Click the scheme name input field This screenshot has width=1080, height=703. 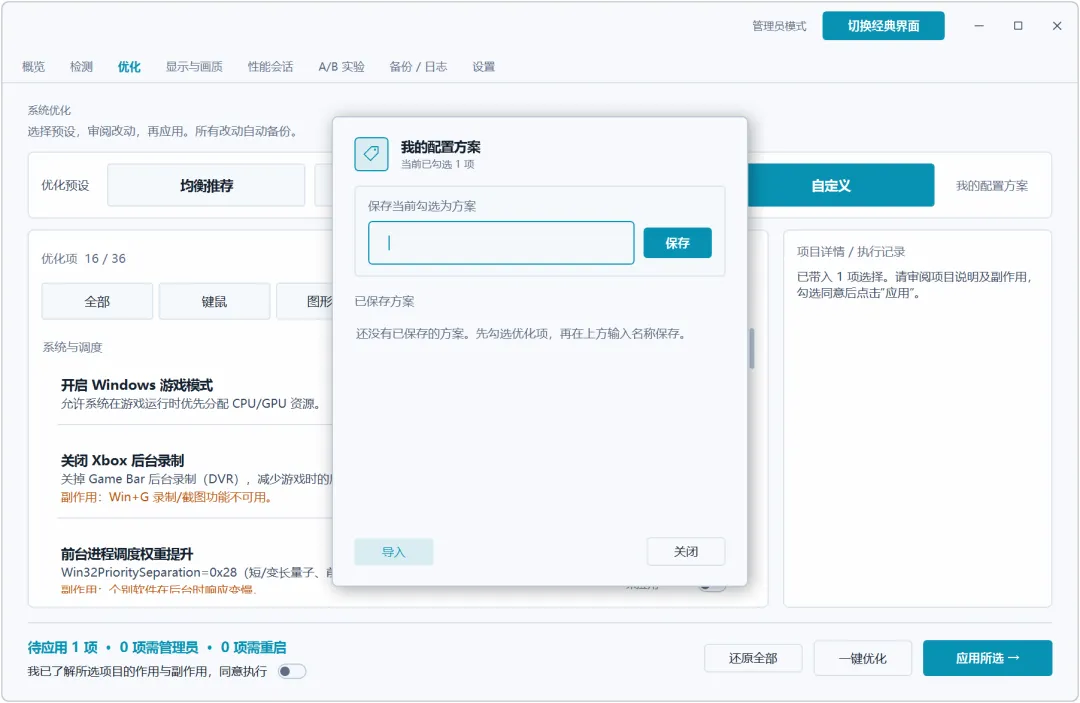(501, 243)
